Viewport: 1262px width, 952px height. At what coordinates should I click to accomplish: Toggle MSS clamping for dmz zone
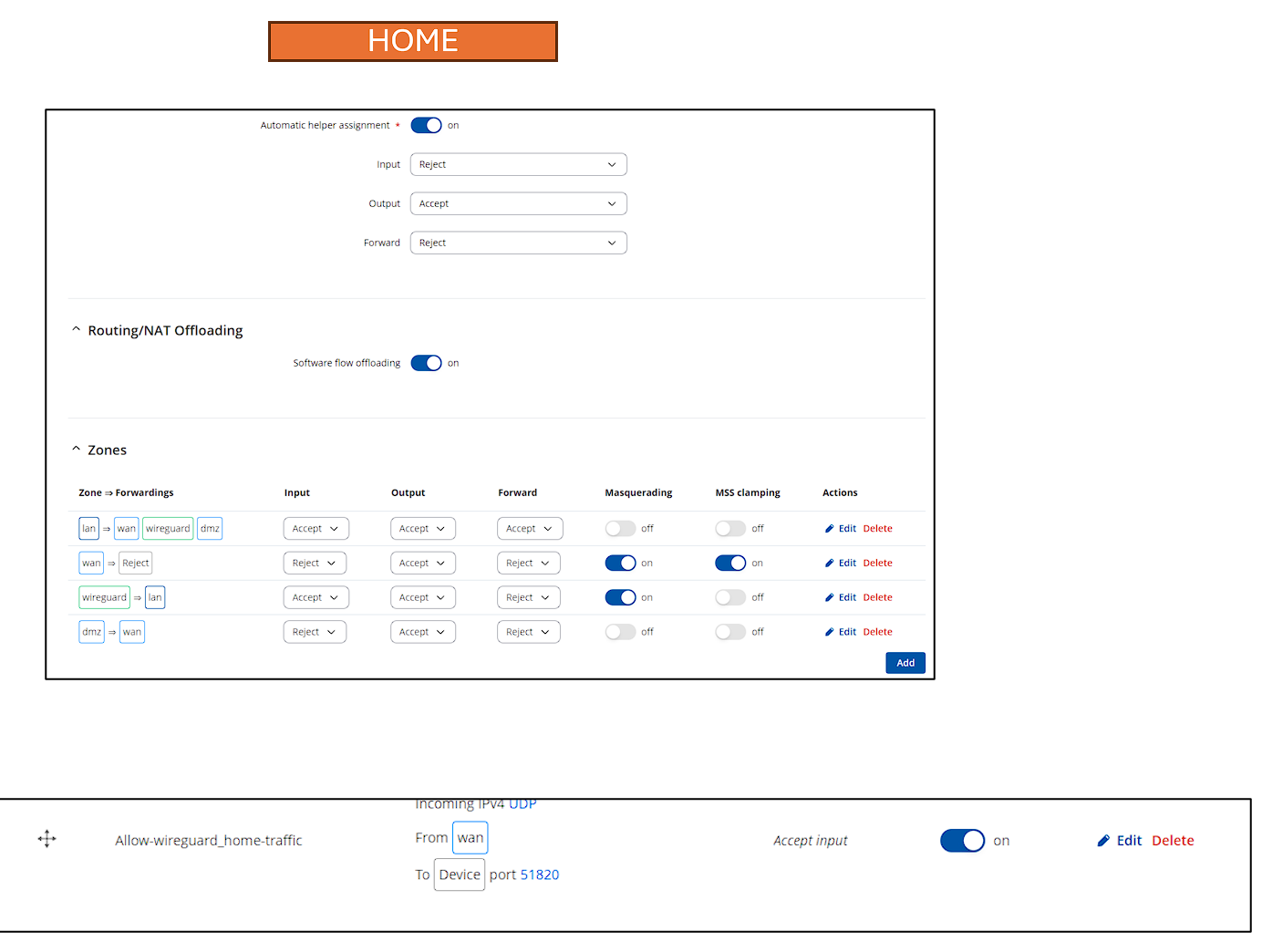730,632
